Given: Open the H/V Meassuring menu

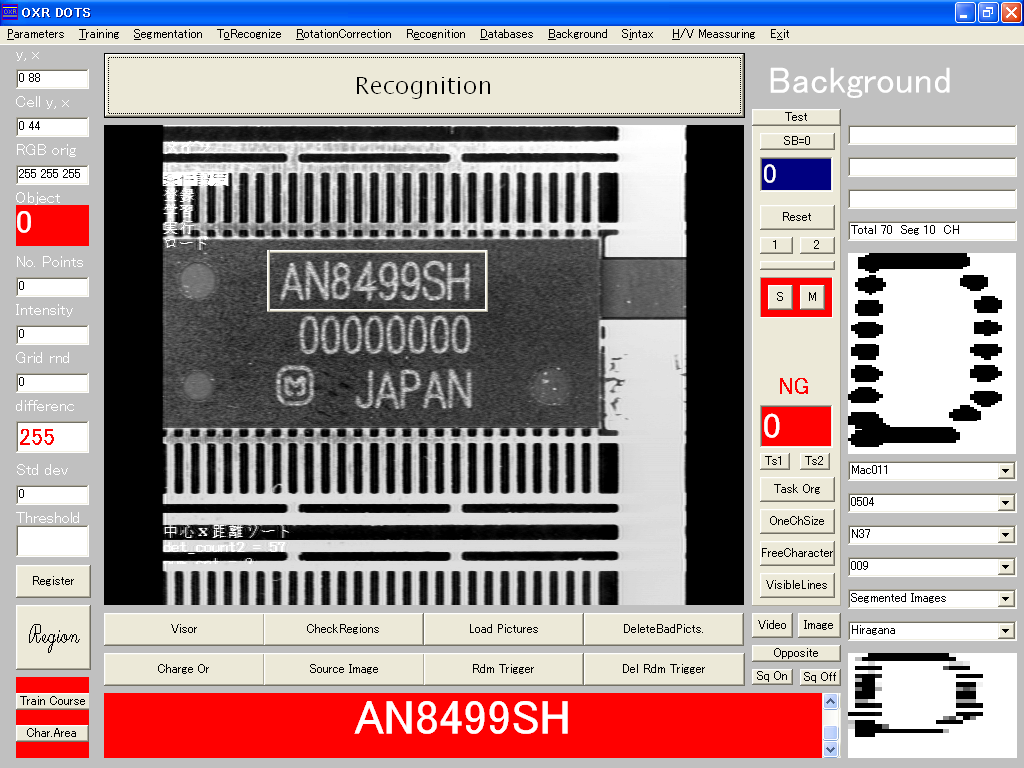Looking at the screenshot, I should 713,34.
